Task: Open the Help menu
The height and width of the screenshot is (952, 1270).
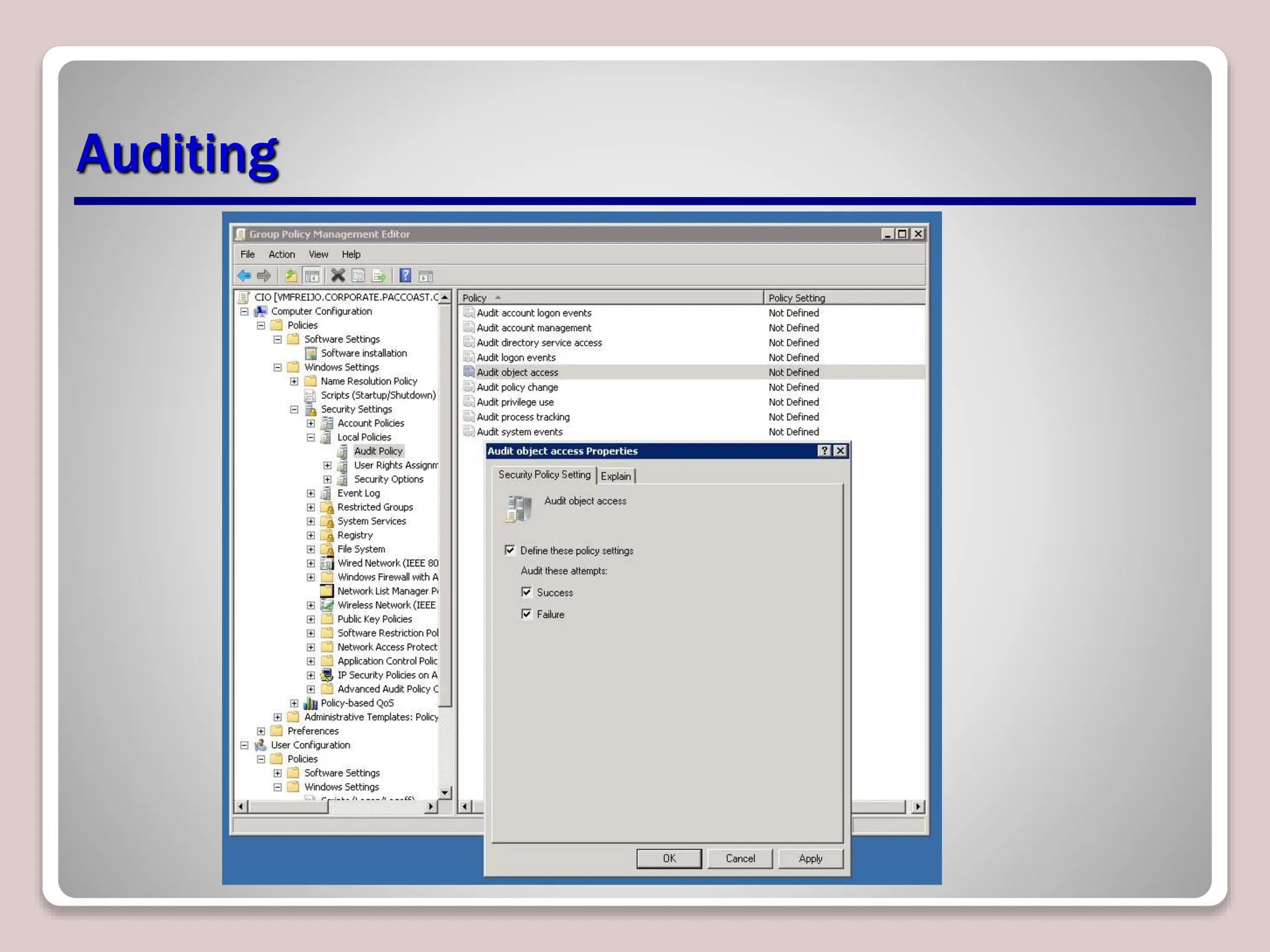Action: coord(351,254)
